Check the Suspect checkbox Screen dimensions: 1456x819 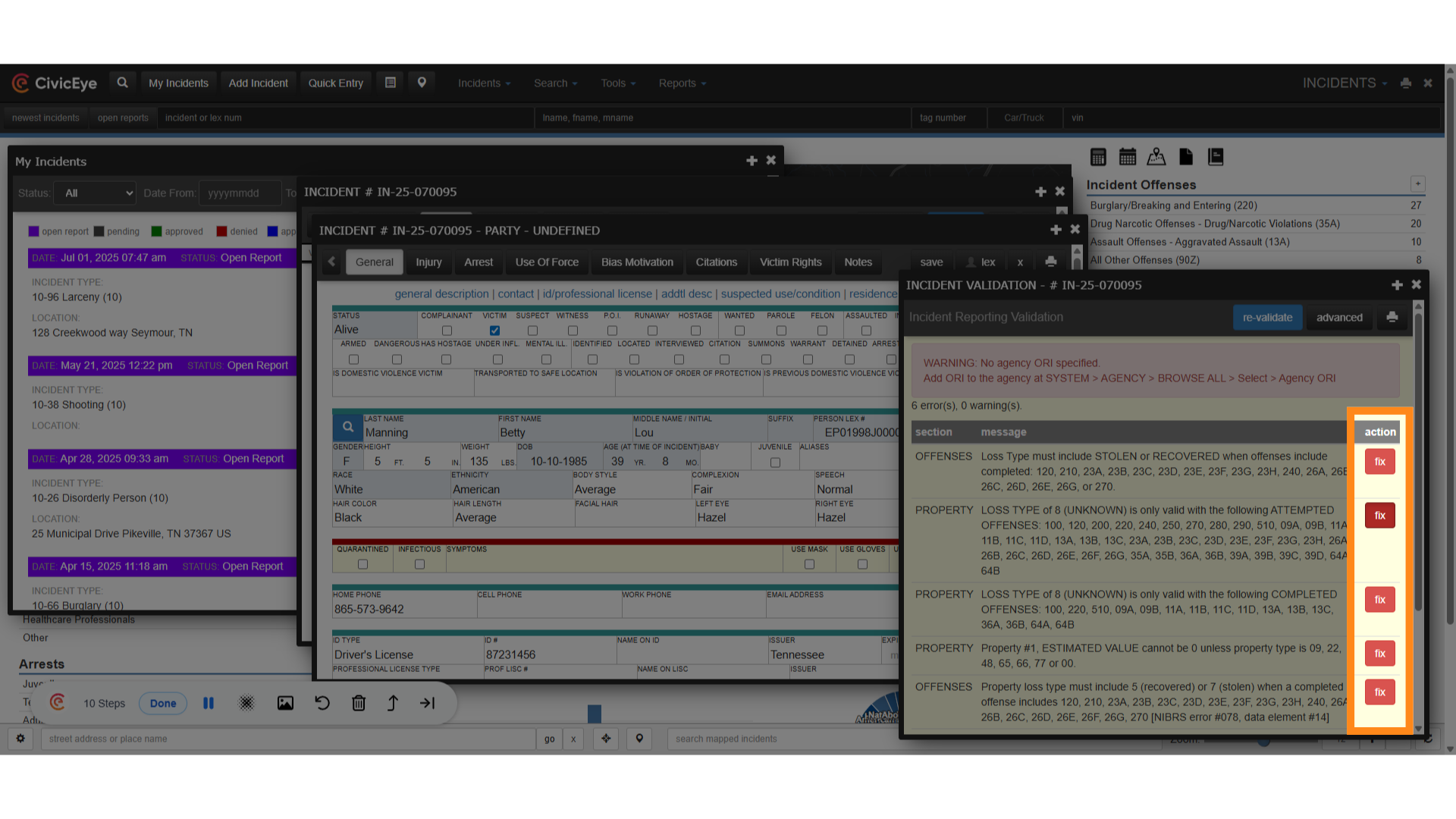(532, 331)
